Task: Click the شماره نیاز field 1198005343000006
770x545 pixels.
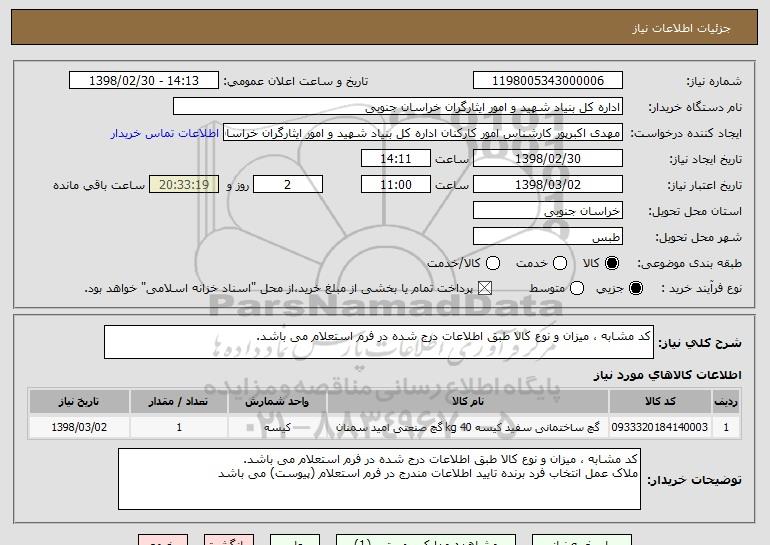Action: click(x=548, y=81)
